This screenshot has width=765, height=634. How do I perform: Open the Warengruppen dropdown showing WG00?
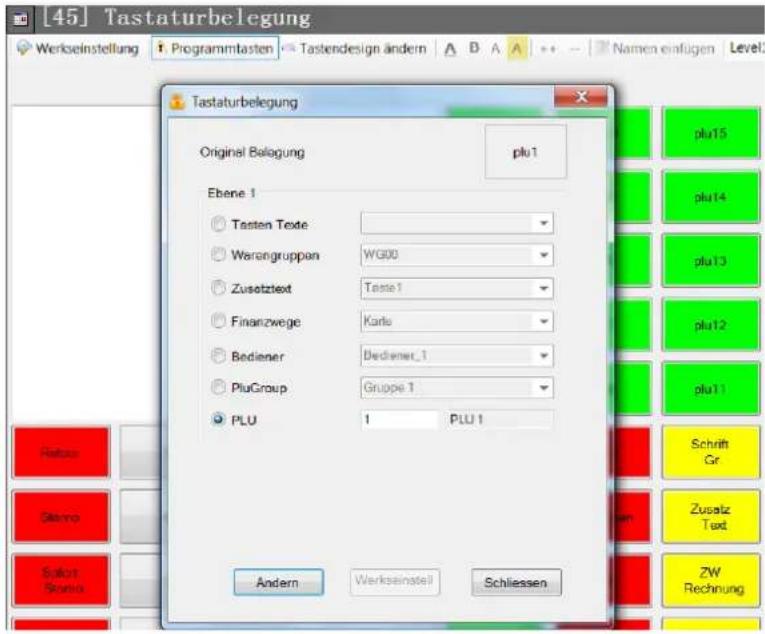tap(457, 255)
